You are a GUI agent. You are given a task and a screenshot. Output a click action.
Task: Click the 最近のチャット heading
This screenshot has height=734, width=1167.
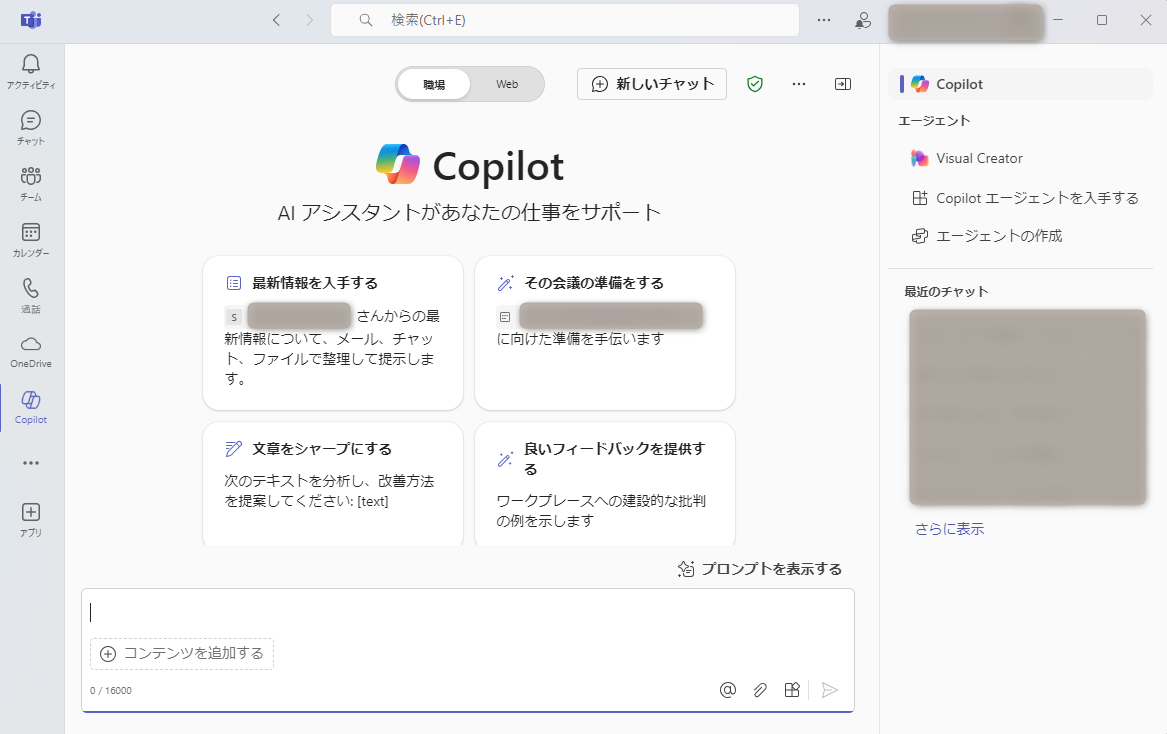point(946,292)
